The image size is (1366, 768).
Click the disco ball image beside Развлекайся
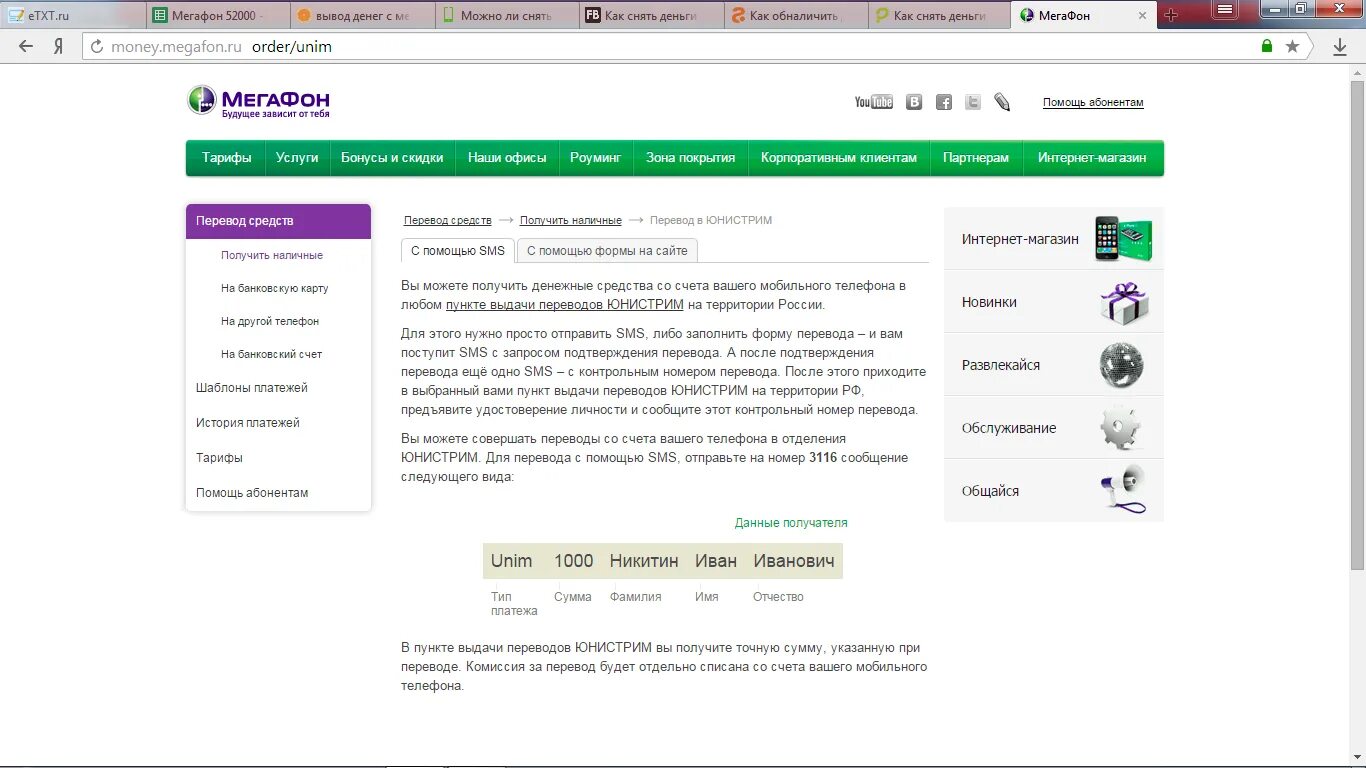coord(1121,365)
